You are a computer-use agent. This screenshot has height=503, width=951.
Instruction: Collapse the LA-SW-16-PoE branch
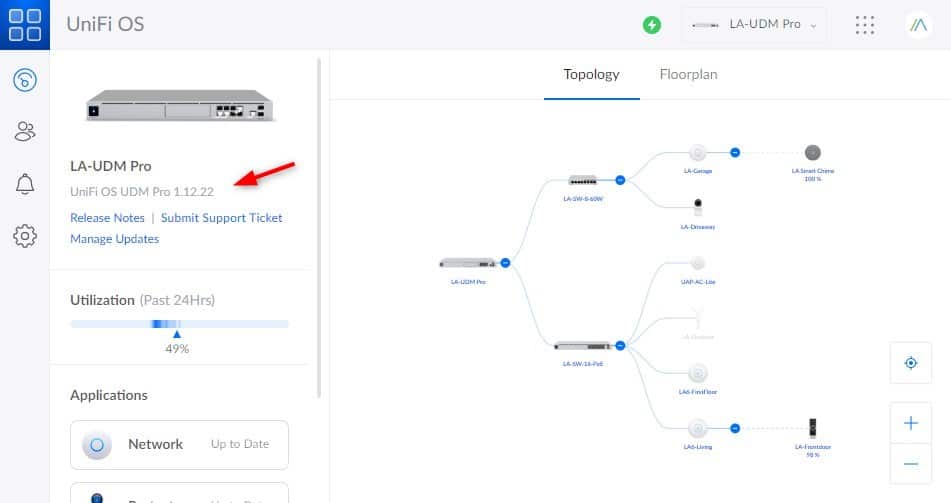[620, 346]
